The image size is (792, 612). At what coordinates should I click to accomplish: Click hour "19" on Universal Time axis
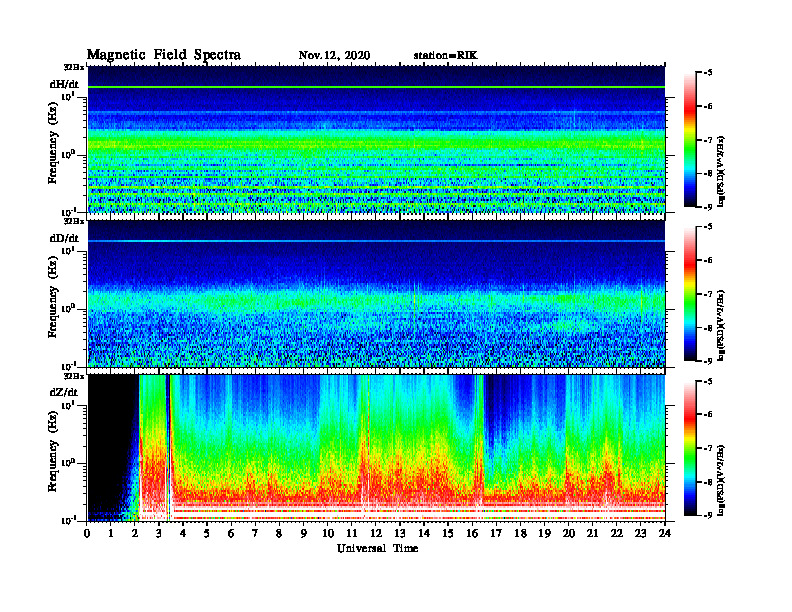point(544,534)
